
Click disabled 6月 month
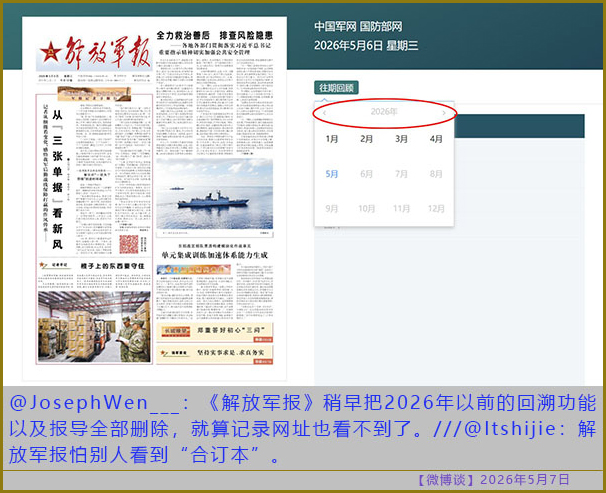pos(366,174)
